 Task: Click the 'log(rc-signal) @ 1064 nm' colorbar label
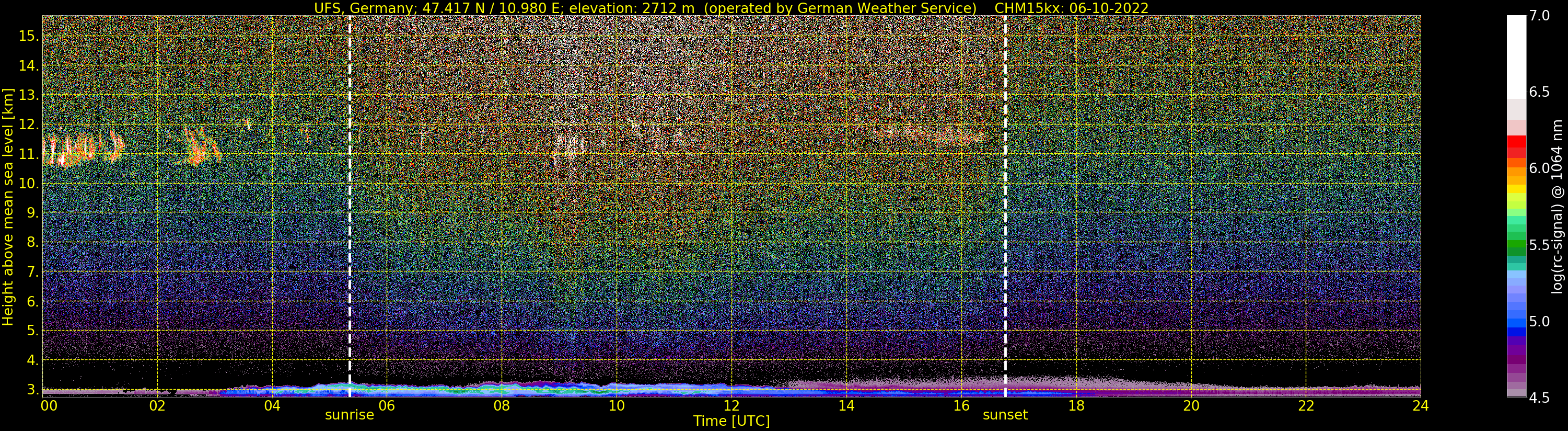click(x=1557, y=206)
